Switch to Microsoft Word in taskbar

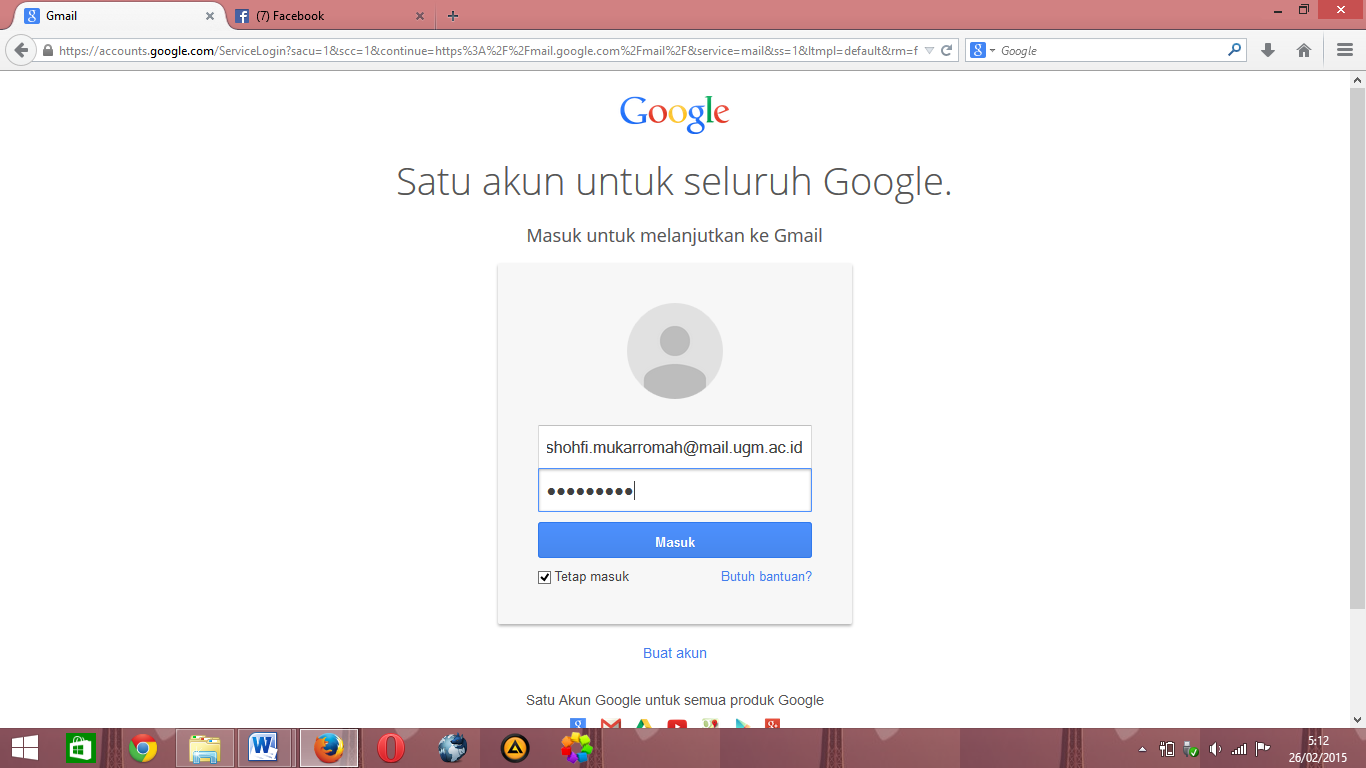(265, 748)
